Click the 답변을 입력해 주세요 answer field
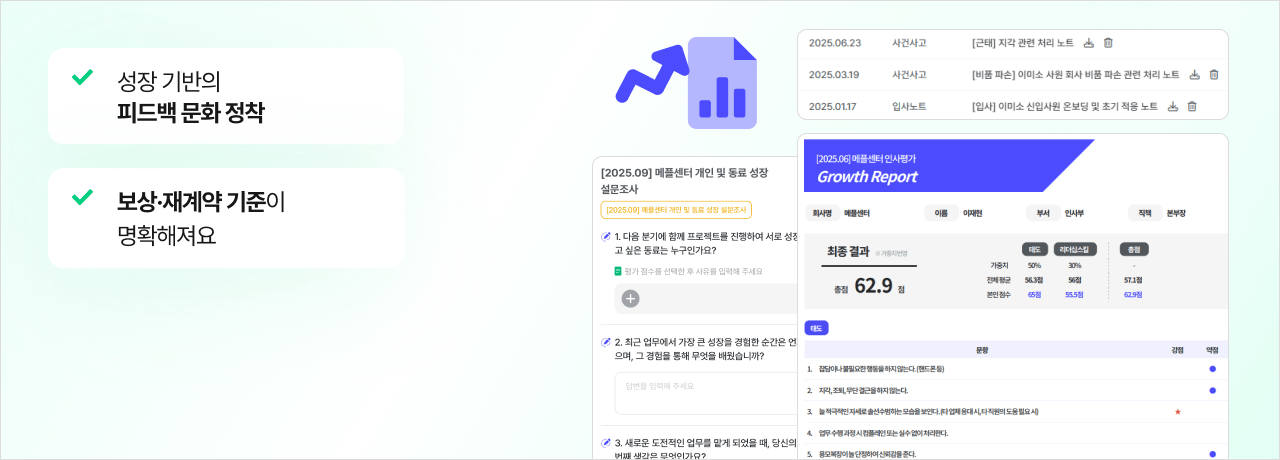The width and height of the screenshot is (1280, 460). click(706, 392)
